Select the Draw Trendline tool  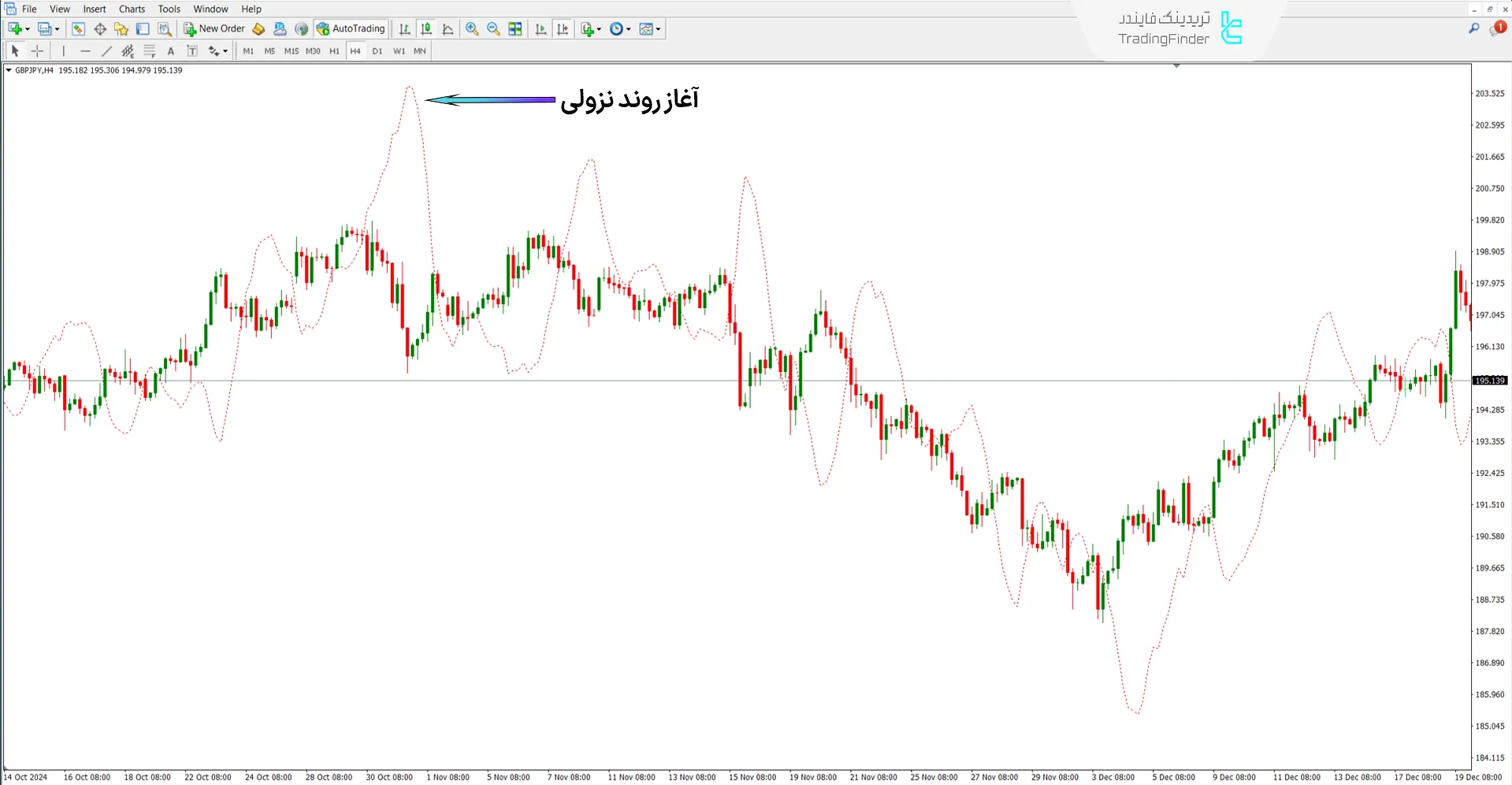click(106, 50)
